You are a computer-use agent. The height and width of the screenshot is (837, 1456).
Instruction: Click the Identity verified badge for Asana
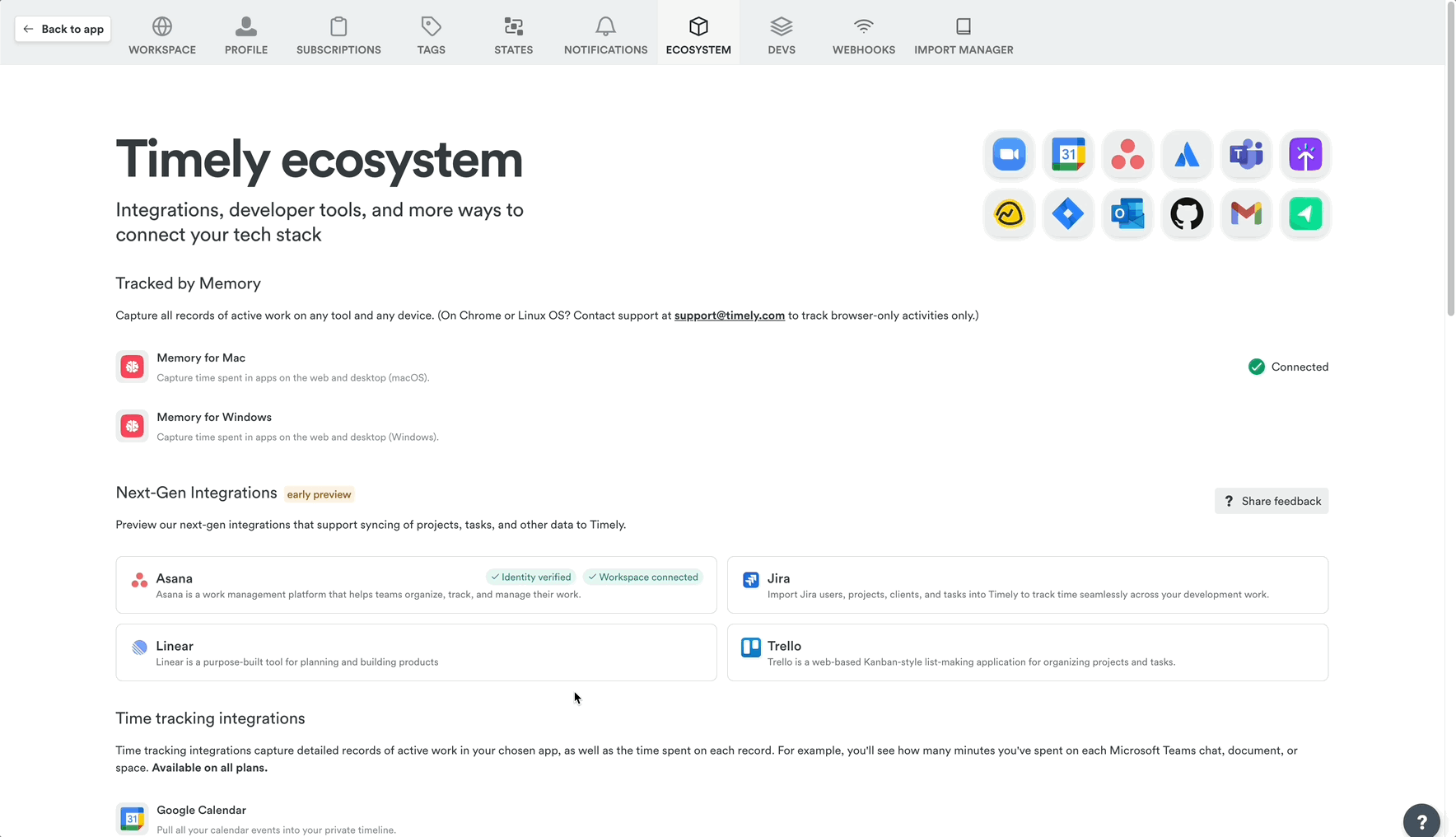coord(530,577)
